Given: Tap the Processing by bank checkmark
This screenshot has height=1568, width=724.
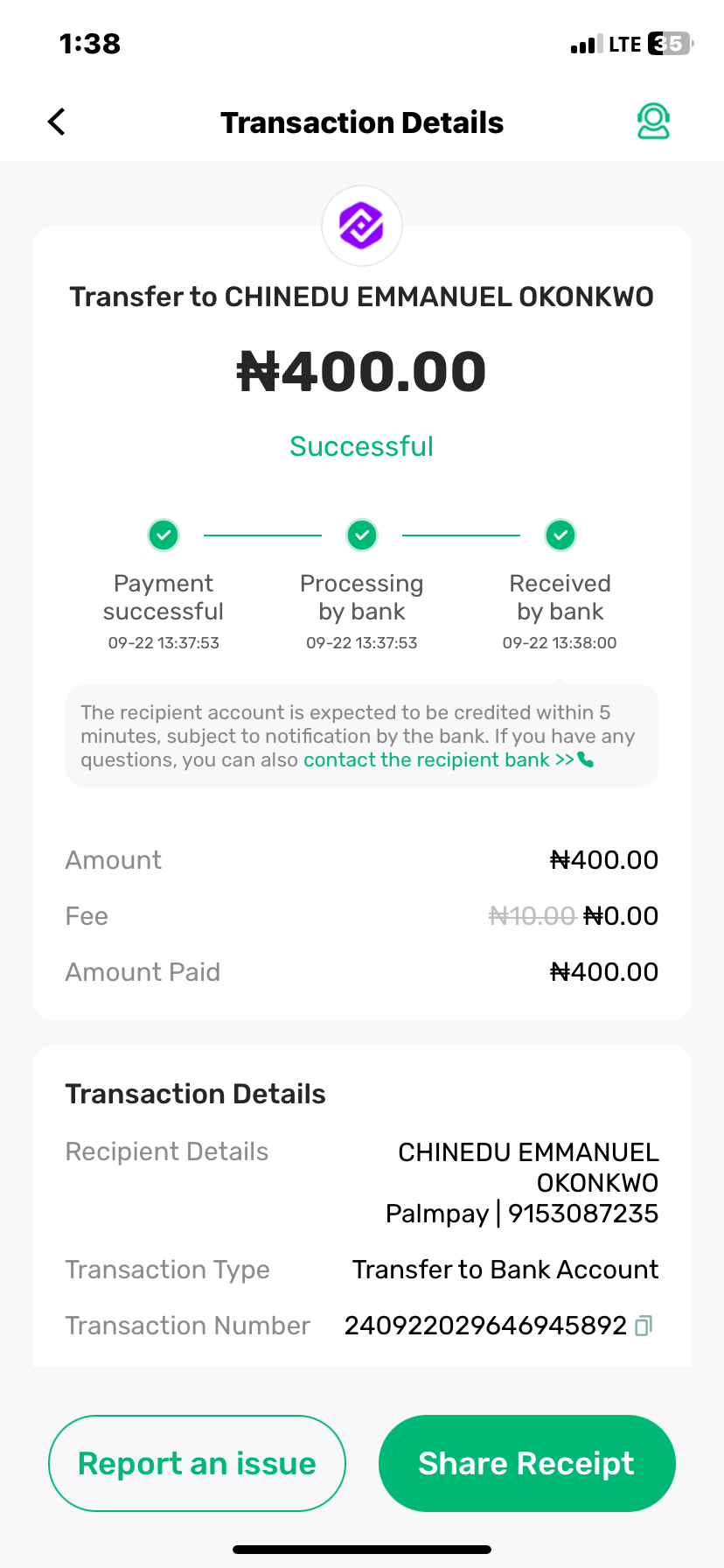Looking at the screenshot, I should 362,535.
